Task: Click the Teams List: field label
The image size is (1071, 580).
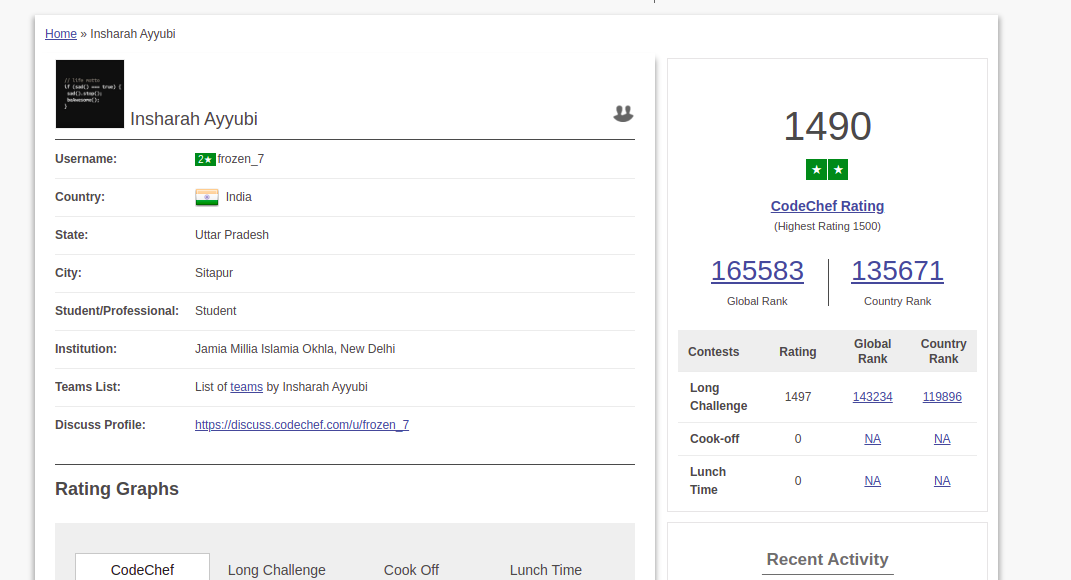Action: [x=88, y=387]
